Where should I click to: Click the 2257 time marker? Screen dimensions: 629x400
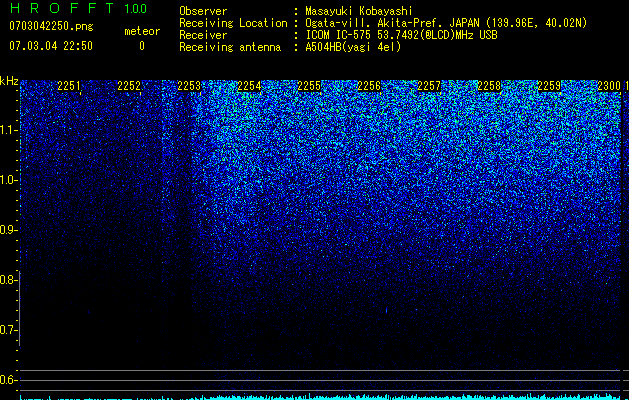(429, 86)
